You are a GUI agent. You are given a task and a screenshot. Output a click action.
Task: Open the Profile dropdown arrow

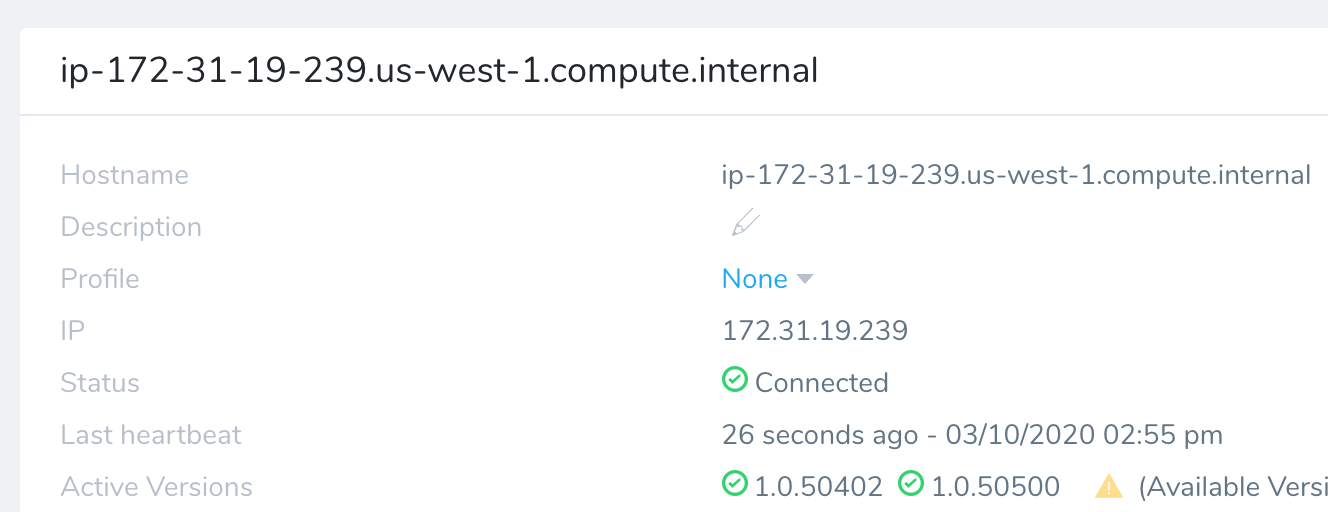click(805, 280)
